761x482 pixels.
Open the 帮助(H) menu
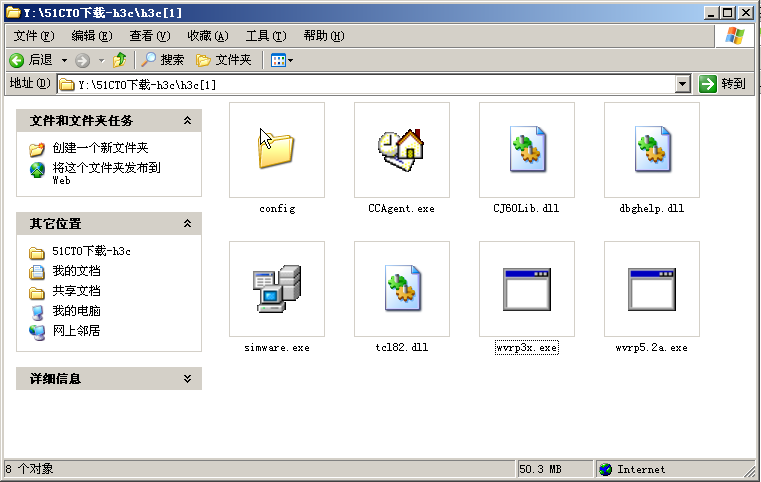[x=324, y=35]
